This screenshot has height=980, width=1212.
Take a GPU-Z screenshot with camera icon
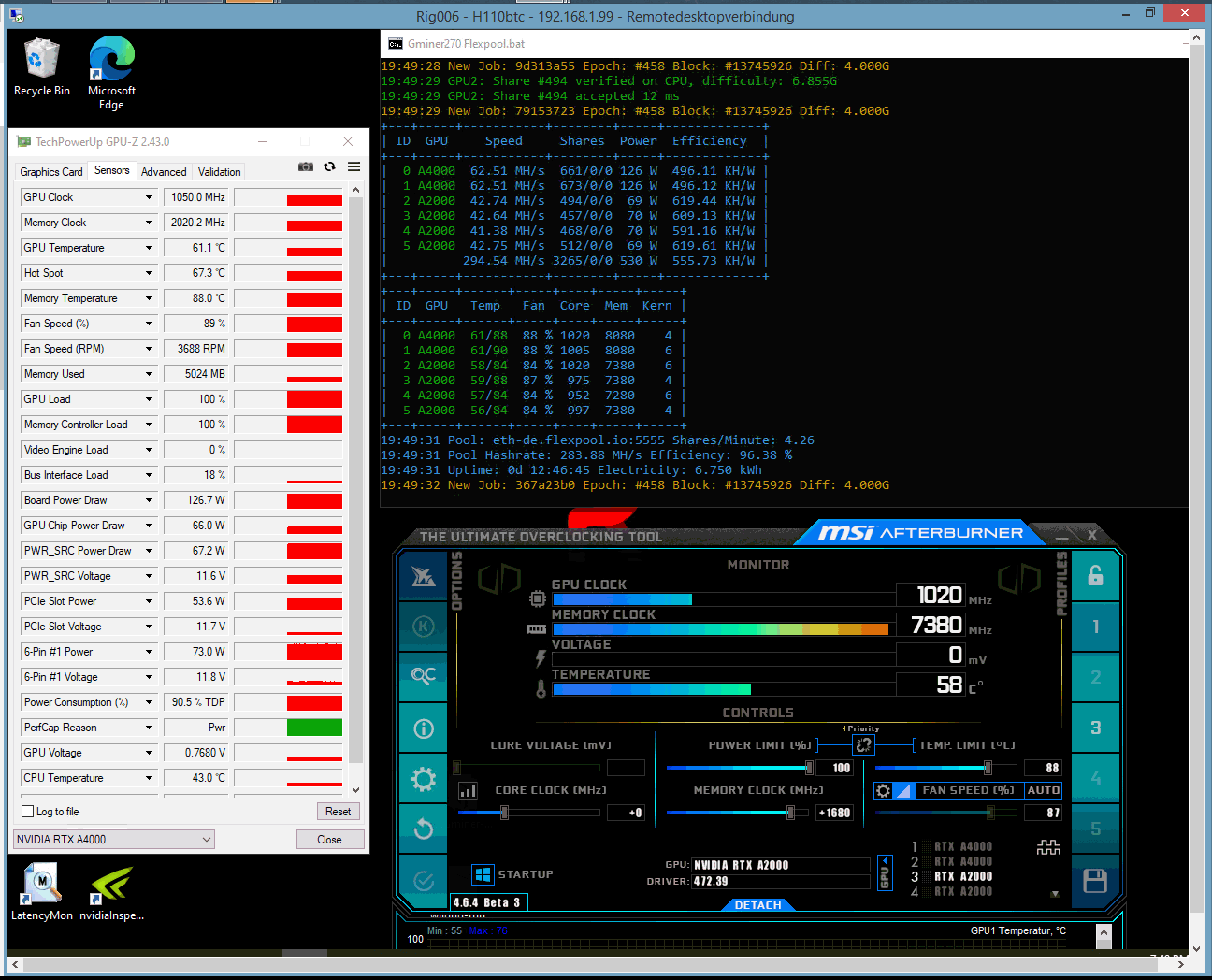point(305,166)
